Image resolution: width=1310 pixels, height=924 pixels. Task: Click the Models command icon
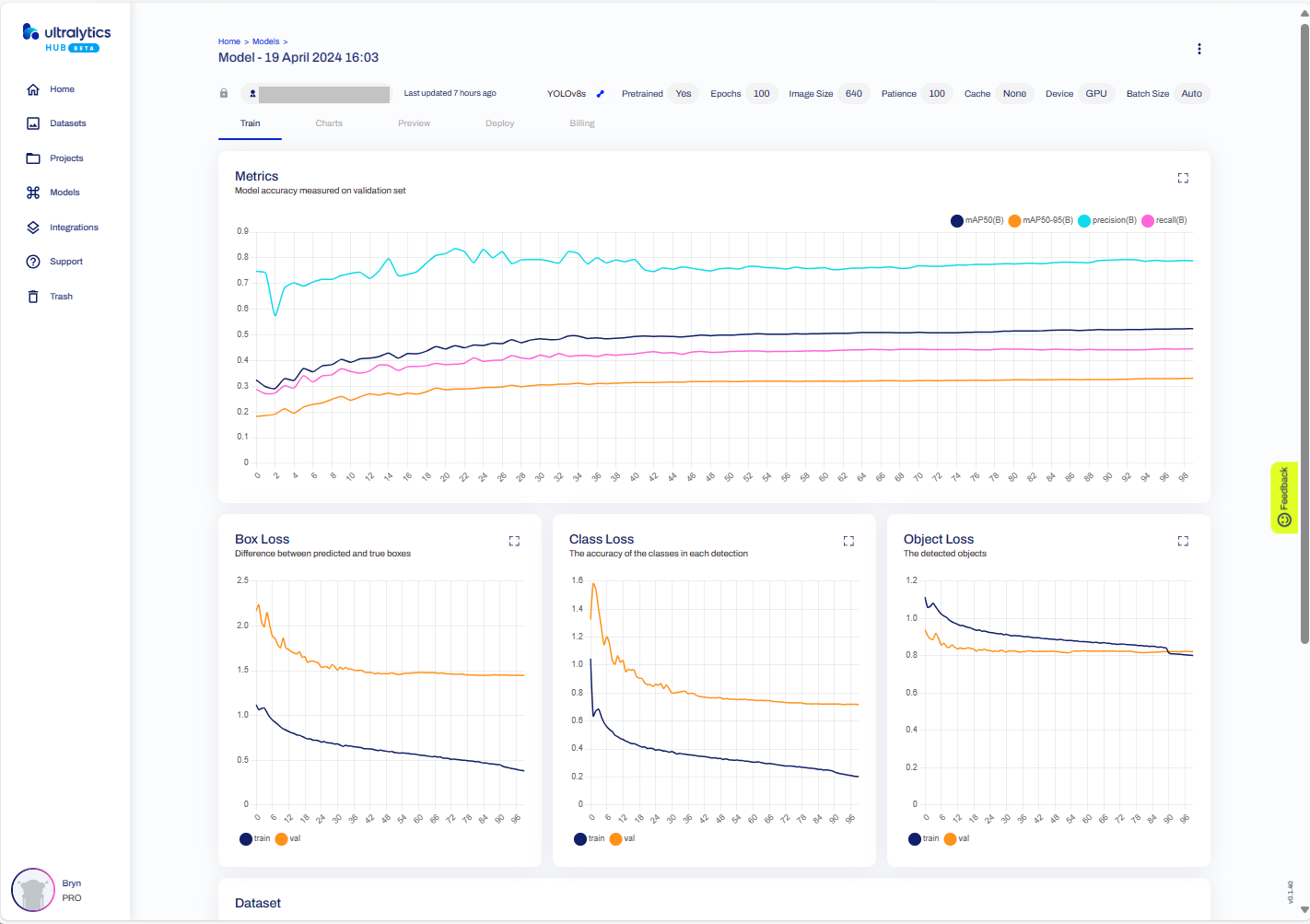click(x=33, y=193)
